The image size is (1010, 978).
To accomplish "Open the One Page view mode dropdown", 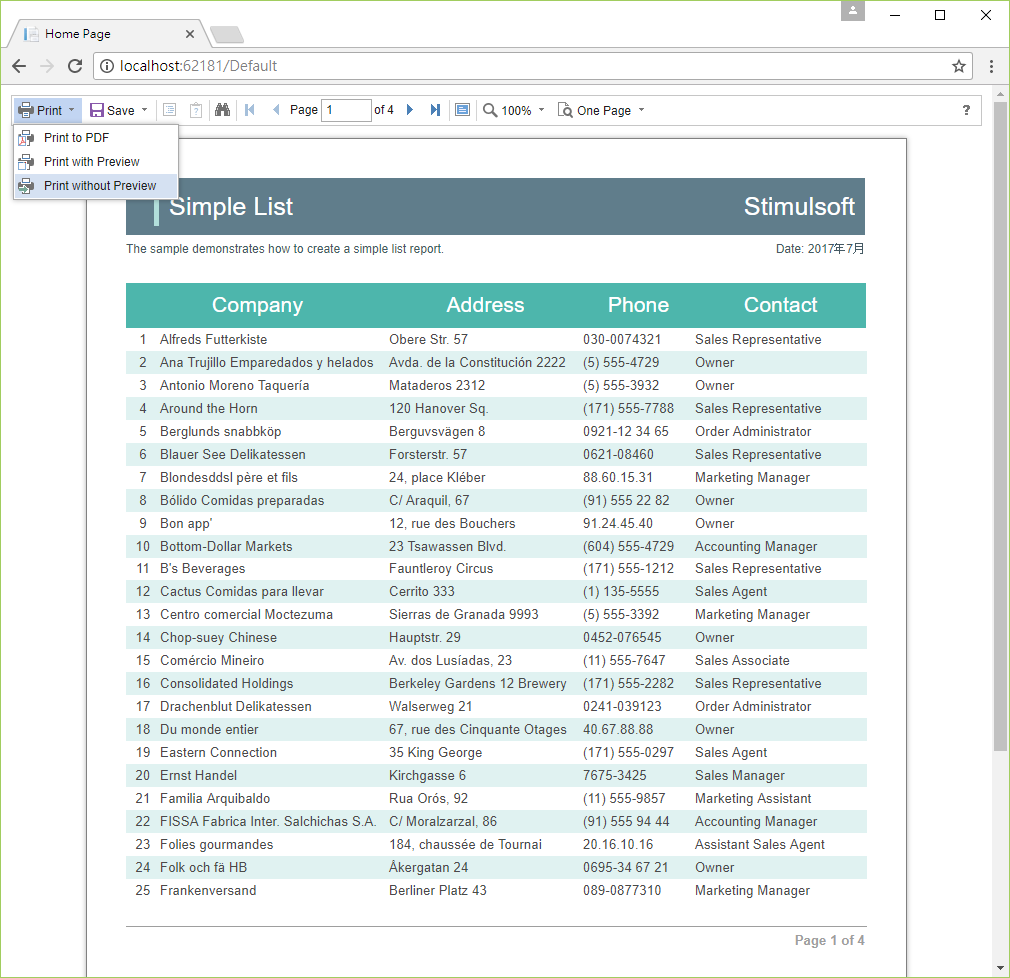I will [x=601, y=110].
